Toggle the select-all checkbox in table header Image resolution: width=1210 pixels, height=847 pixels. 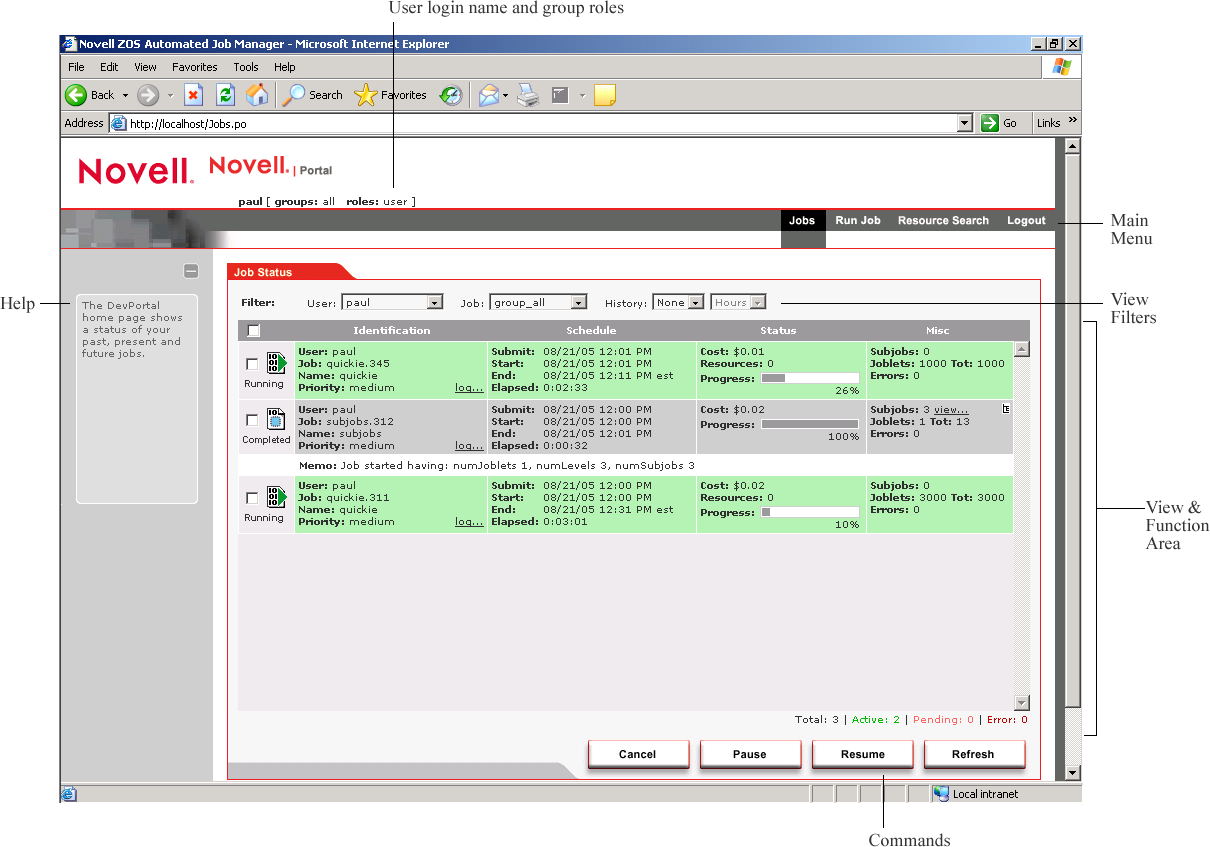pos(254,330)
